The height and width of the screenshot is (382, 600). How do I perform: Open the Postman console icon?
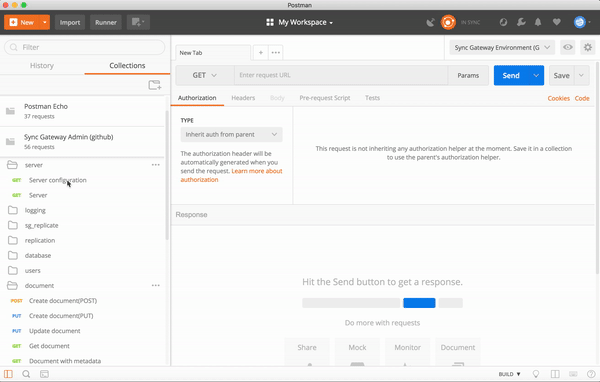(44, 374)
